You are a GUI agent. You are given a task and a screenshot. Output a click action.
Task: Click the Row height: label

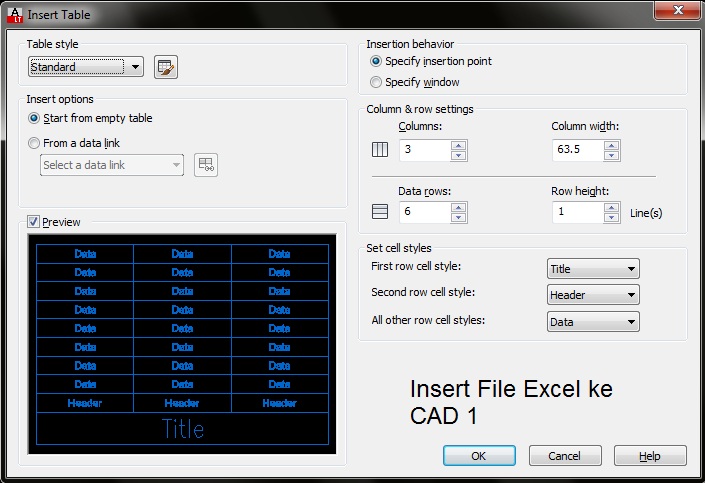click(x=580, y=191)
